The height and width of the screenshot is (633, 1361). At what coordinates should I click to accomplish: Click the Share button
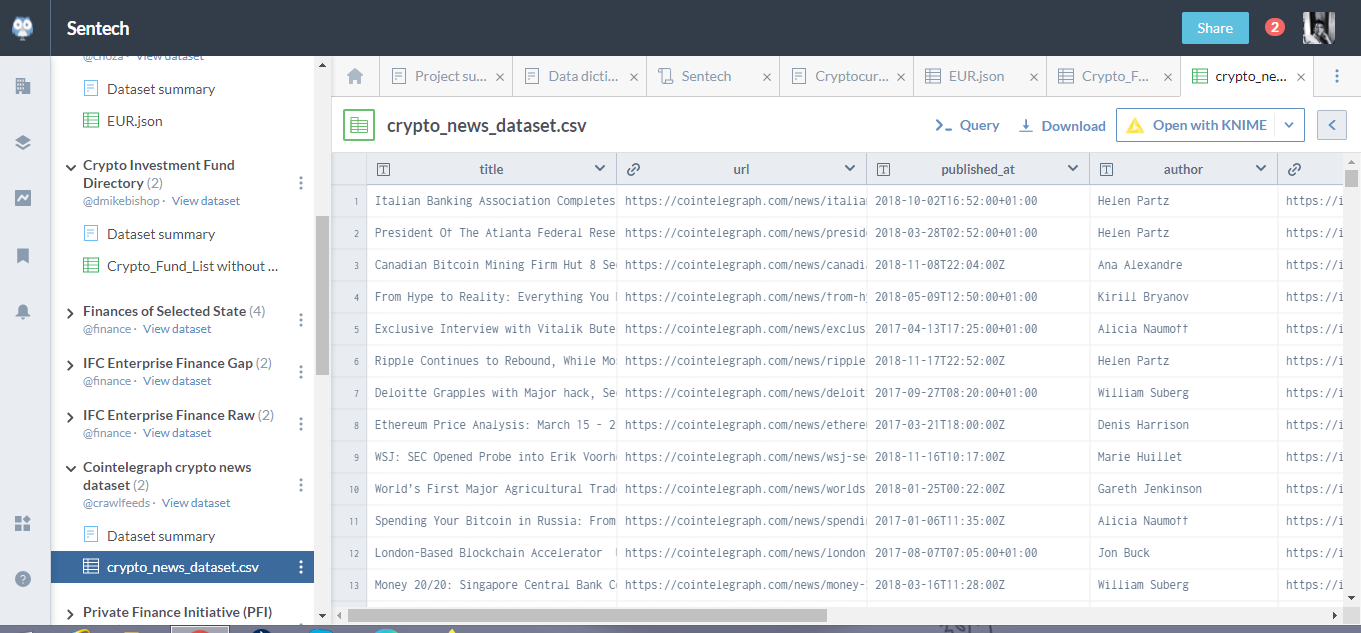coord(1215,28)
